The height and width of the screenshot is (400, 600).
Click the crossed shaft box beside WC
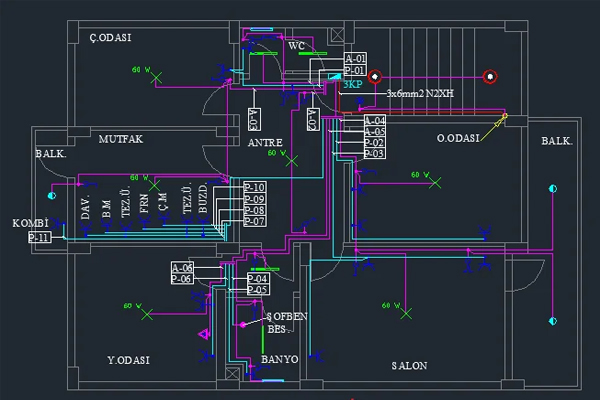pos(337,35)
